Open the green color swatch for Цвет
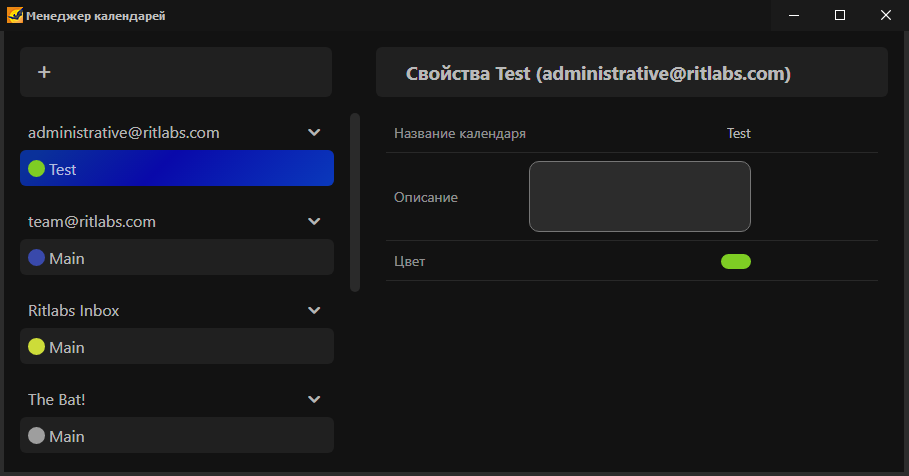Image resolution: width=909 pixels, height=476 pixels. point(736,261)
